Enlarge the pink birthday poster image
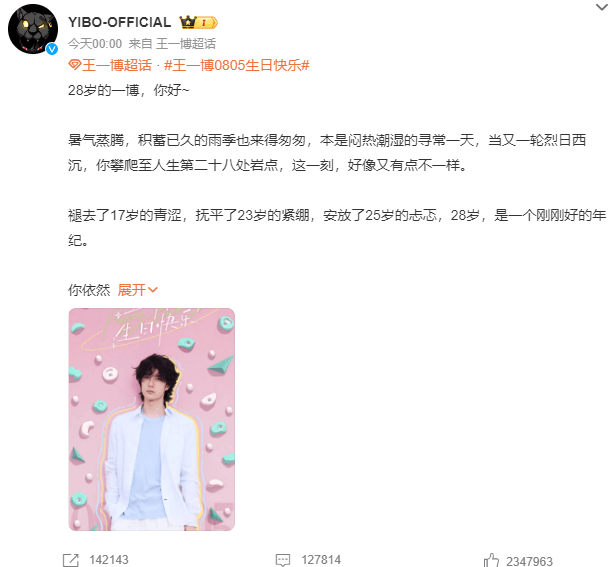Screen dimensions: 612x567 point(152,419)
